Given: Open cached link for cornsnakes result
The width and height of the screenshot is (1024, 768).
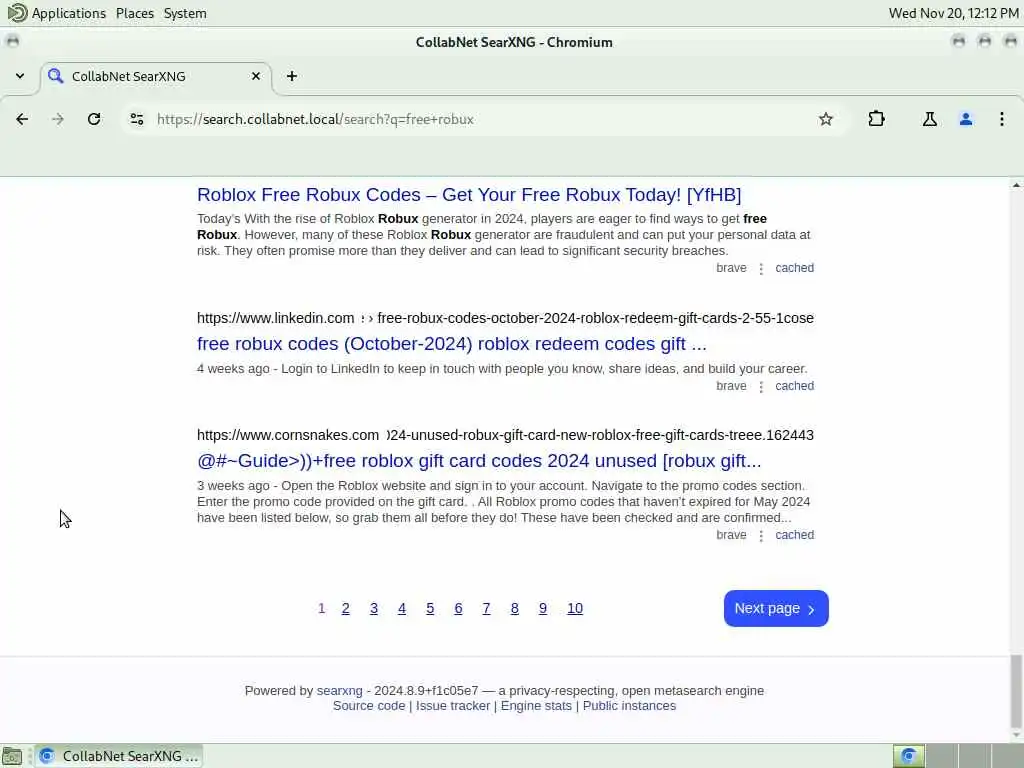Looking at the screenshot, I should pos(794,535).
